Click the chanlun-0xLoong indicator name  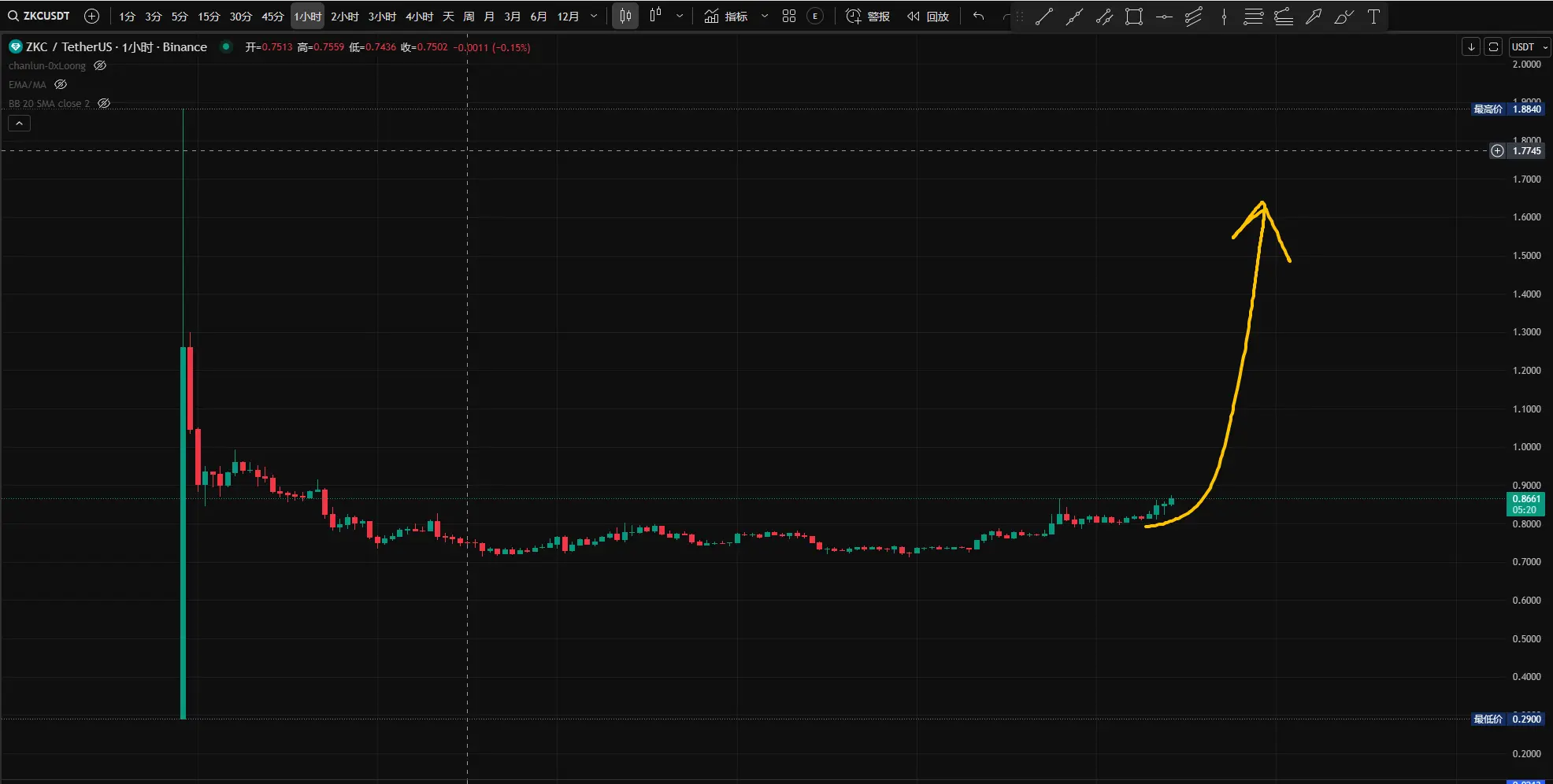coord(47,65)
